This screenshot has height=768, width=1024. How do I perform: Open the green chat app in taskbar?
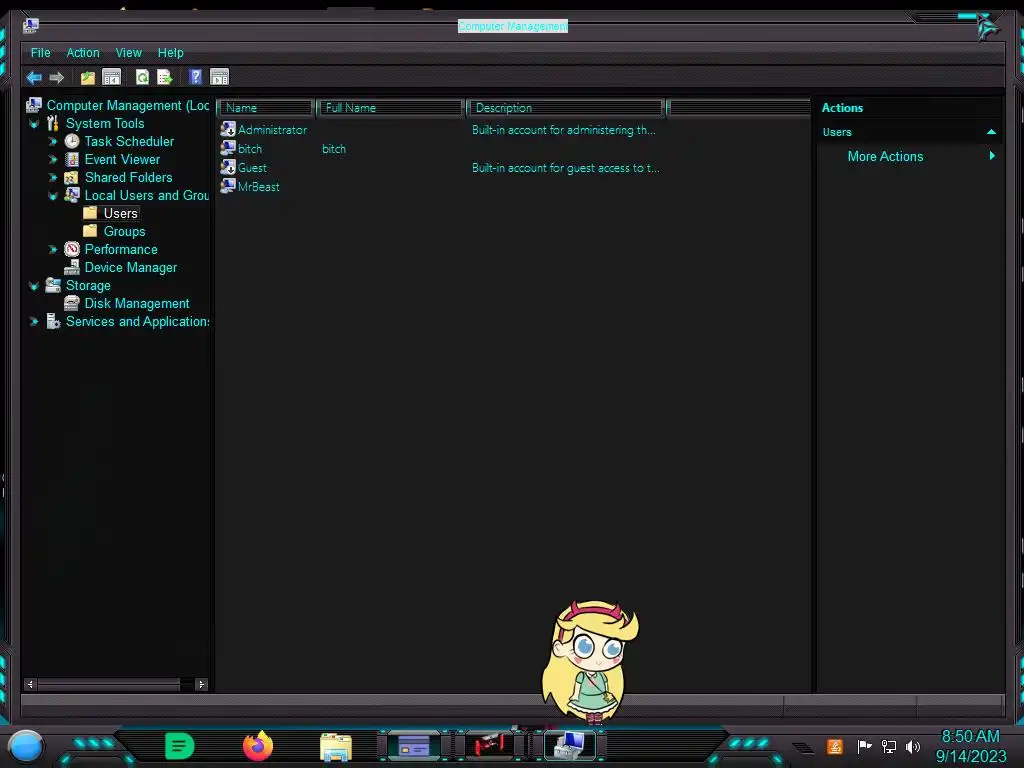point(179,746)
